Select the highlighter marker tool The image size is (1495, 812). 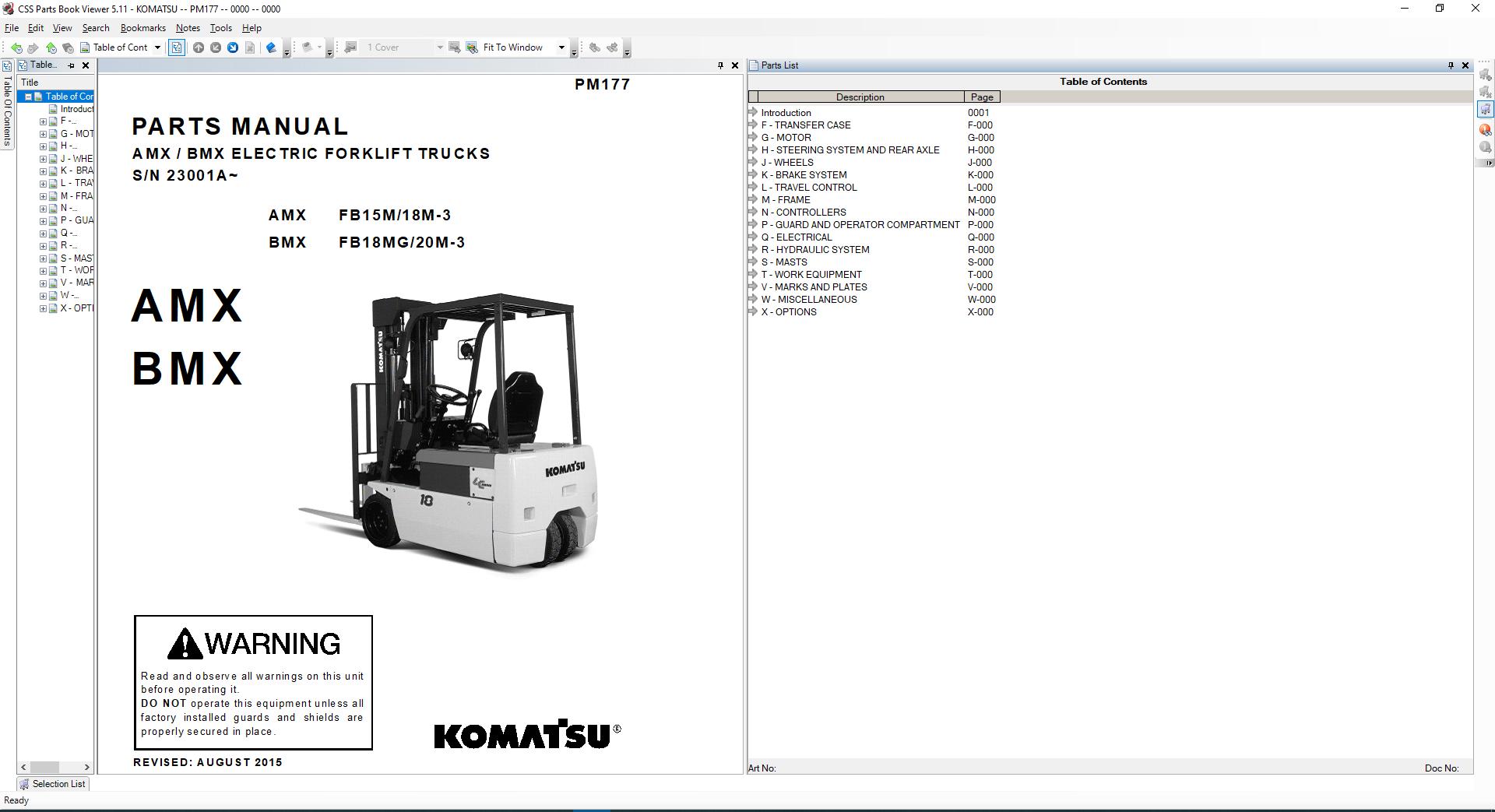272,47
